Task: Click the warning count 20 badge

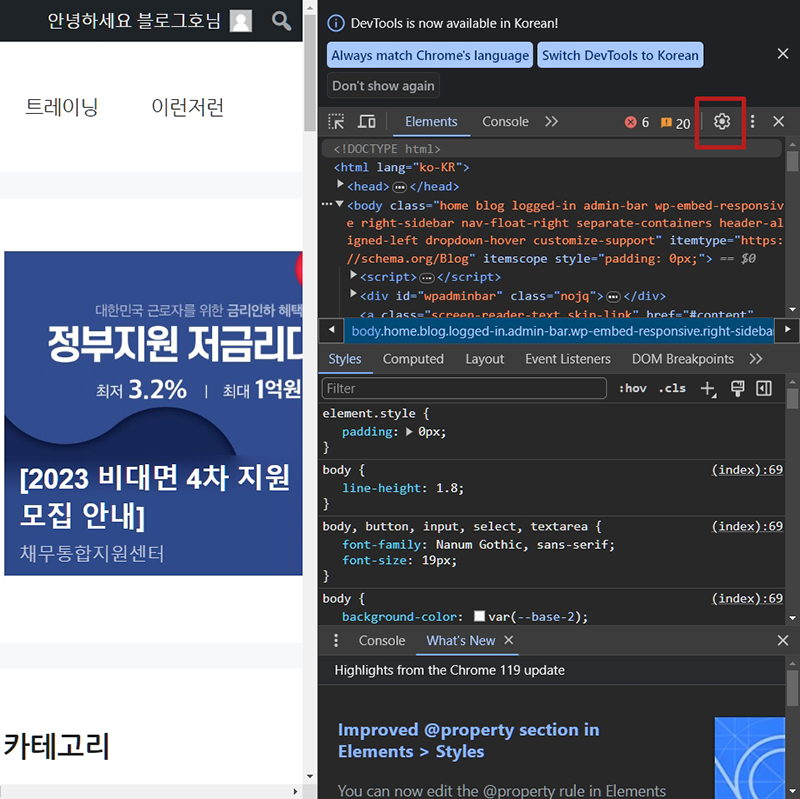Action: (675, 123)
